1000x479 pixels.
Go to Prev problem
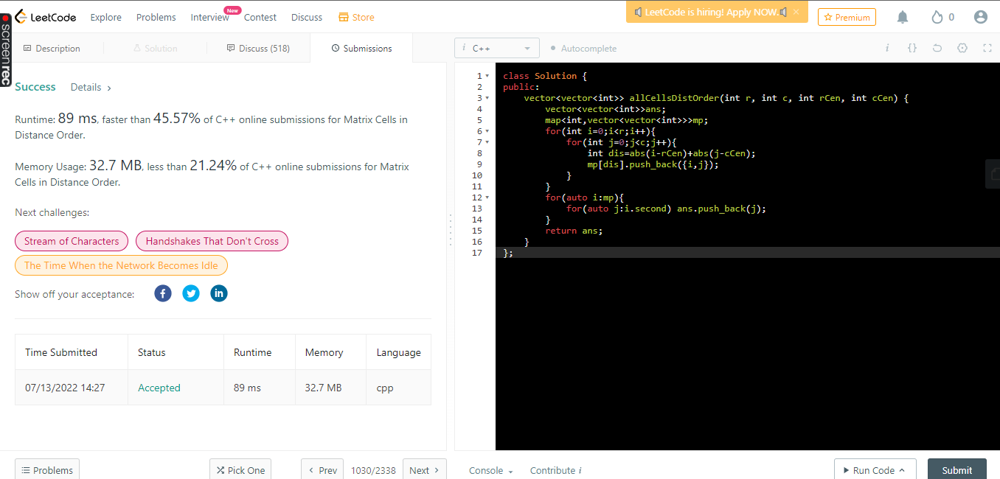(322, 470)
